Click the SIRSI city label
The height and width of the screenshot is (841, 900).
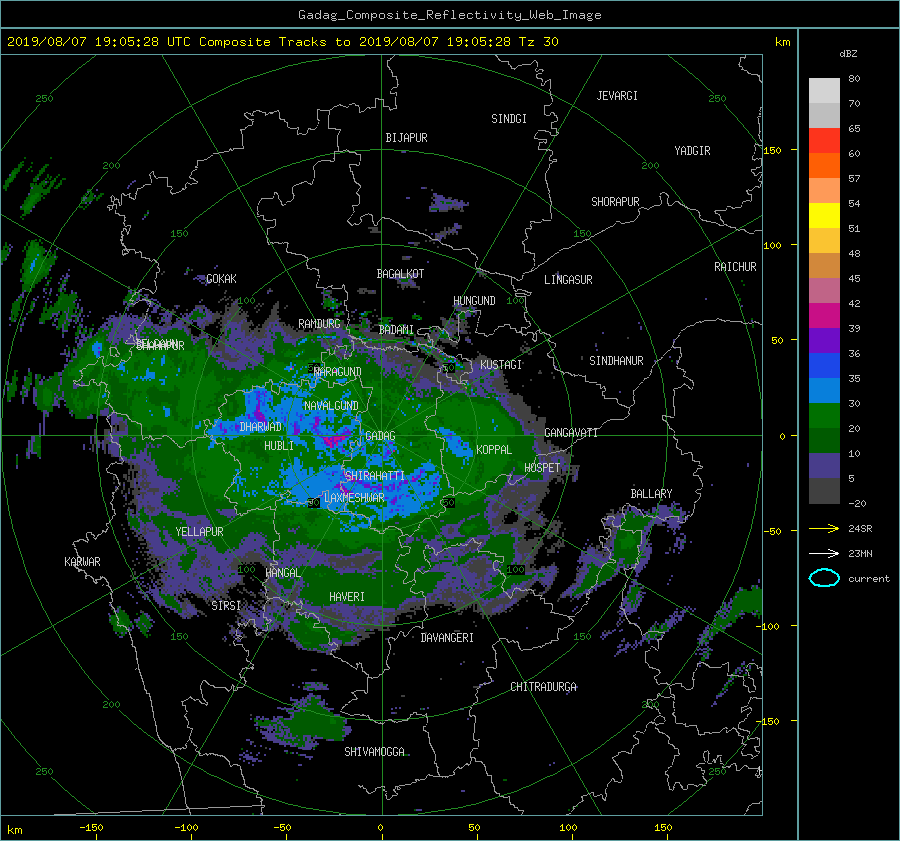226,606
